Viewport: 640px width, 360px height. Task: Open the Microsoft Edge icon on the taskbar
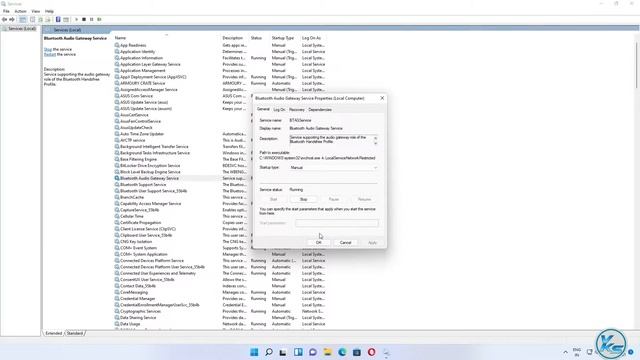[342, 352]
